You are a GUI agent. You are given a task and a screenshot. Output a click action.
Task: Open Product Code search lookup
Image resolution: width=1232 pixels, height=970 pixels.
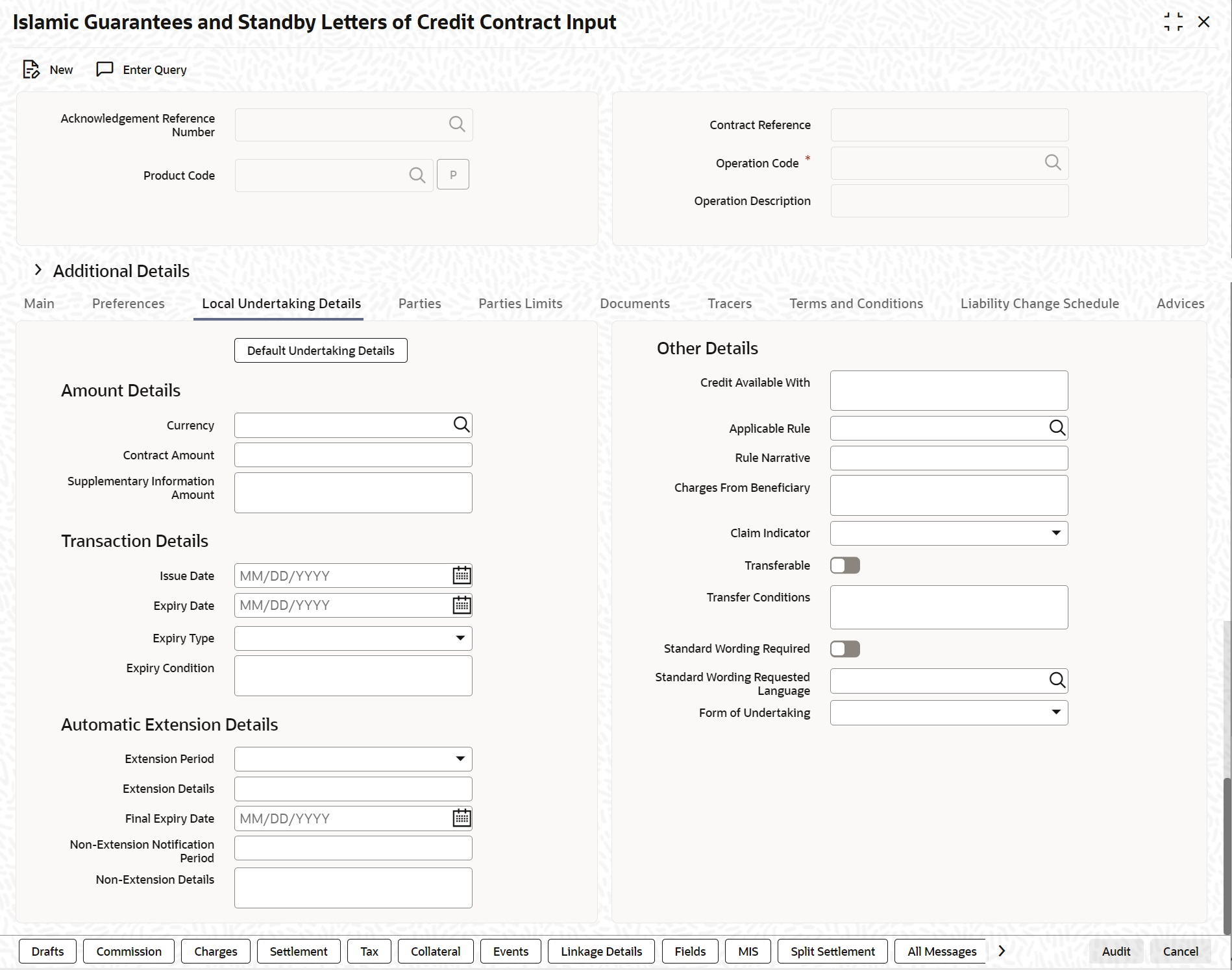(417, 175)
